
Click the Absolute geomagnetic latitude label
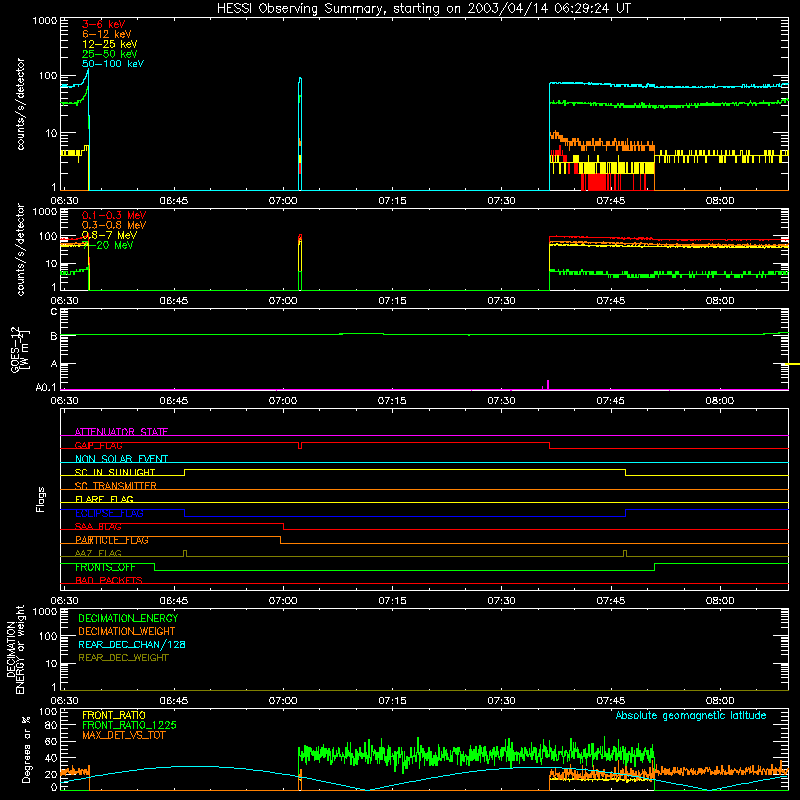[x=691, y=716]
